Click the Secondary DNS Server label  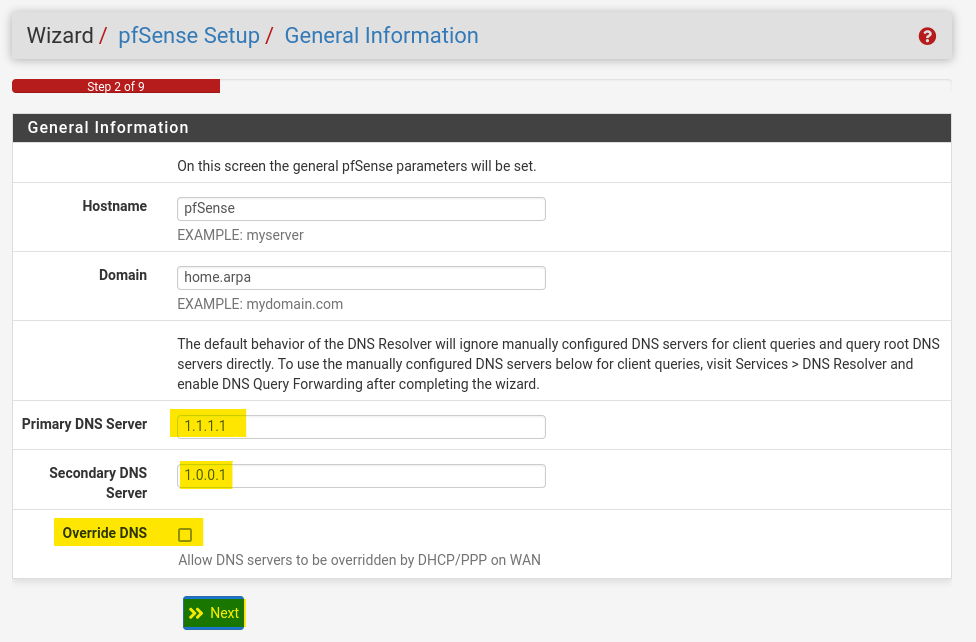pyautogui.click(x=98, y=483)
